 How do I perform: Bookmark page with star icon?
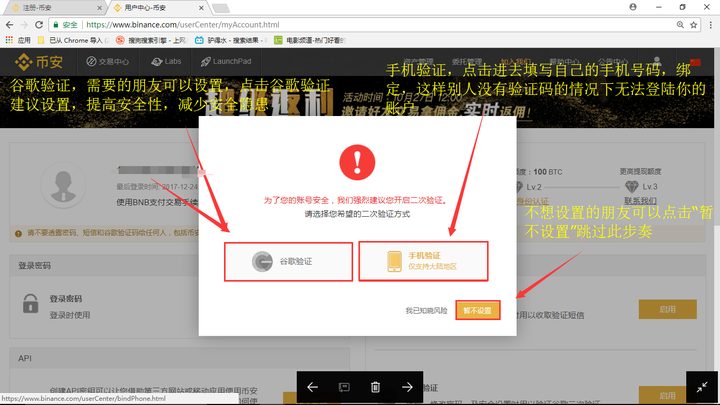tap(693, 25)
